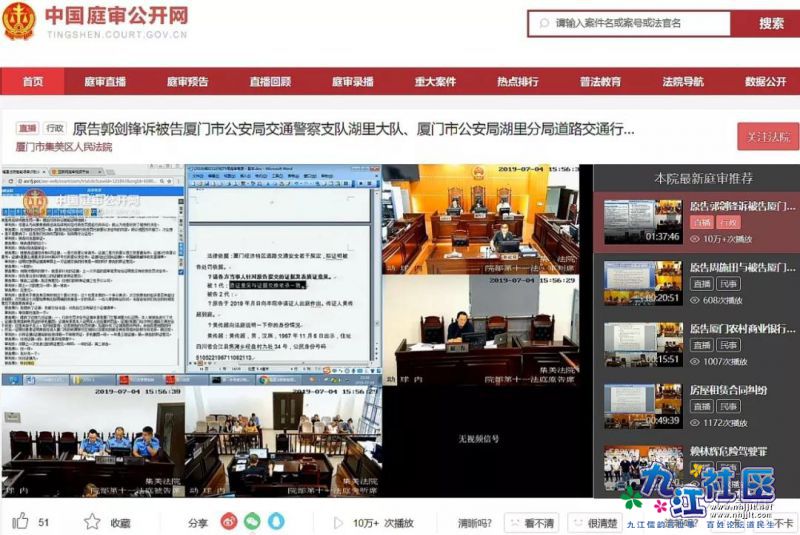
Task: Click the 直播 tag beside the main title
Action: coord(28,129)
